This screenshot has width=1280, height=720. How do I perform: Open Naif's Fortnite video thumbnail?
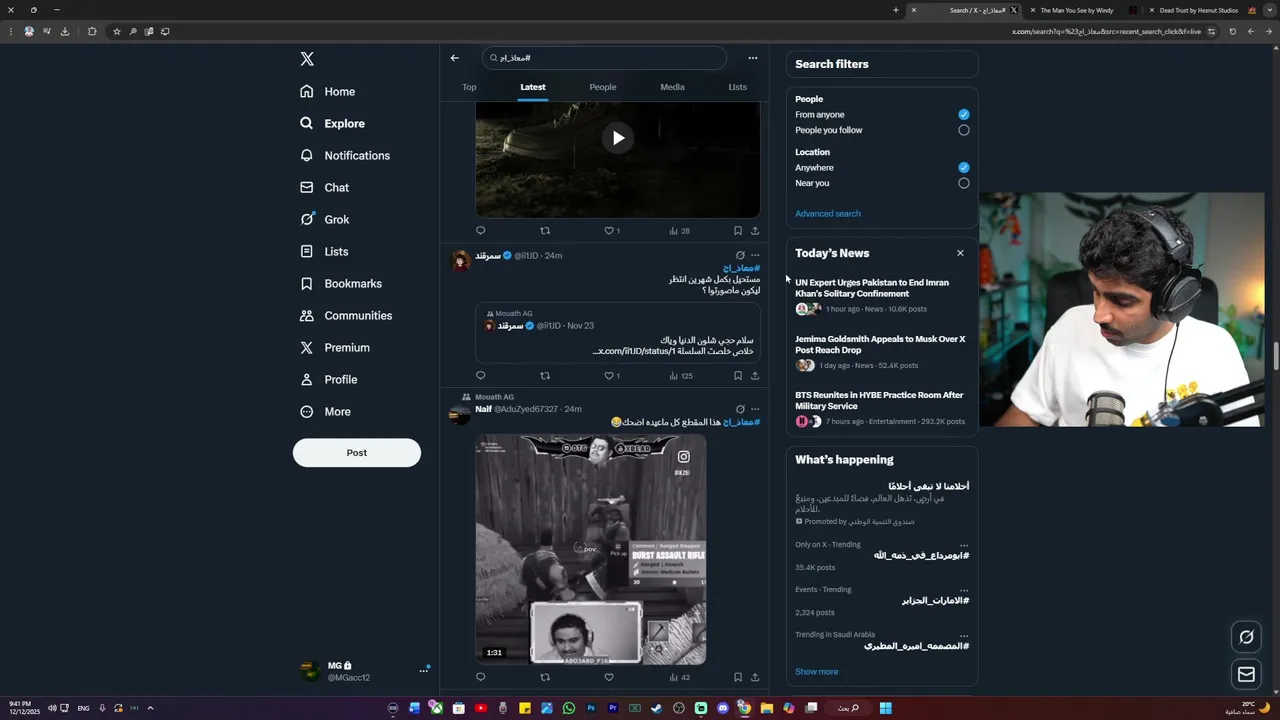pos(591,549)
